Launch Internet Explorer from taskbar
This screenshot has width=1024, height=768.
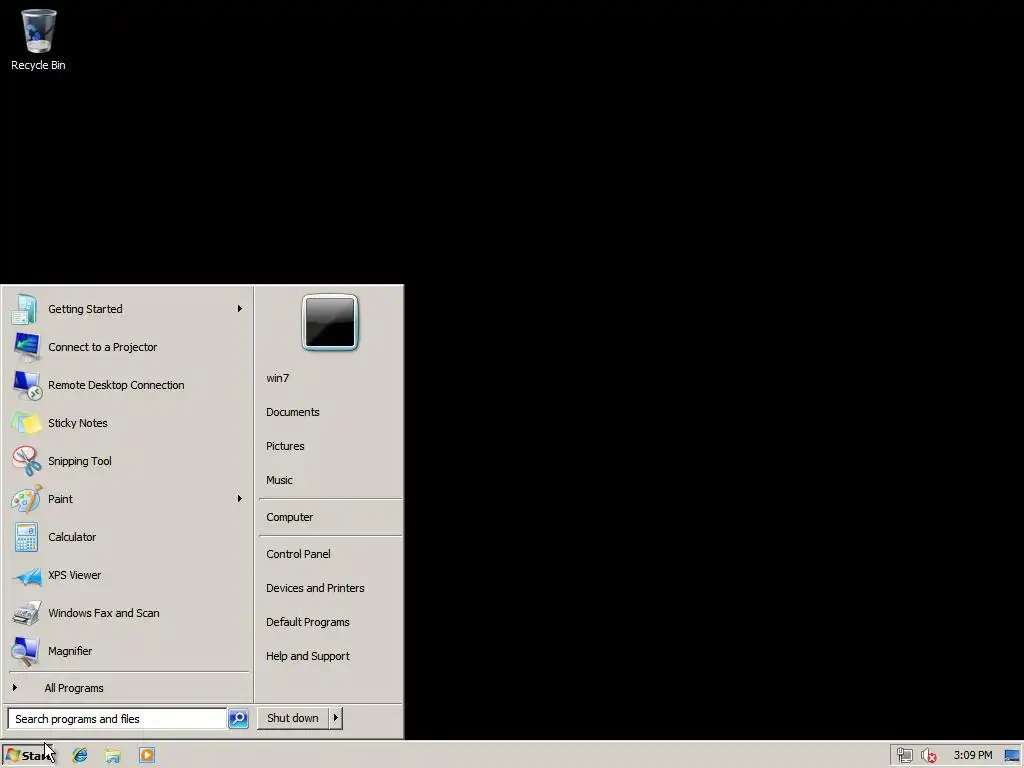80,756
